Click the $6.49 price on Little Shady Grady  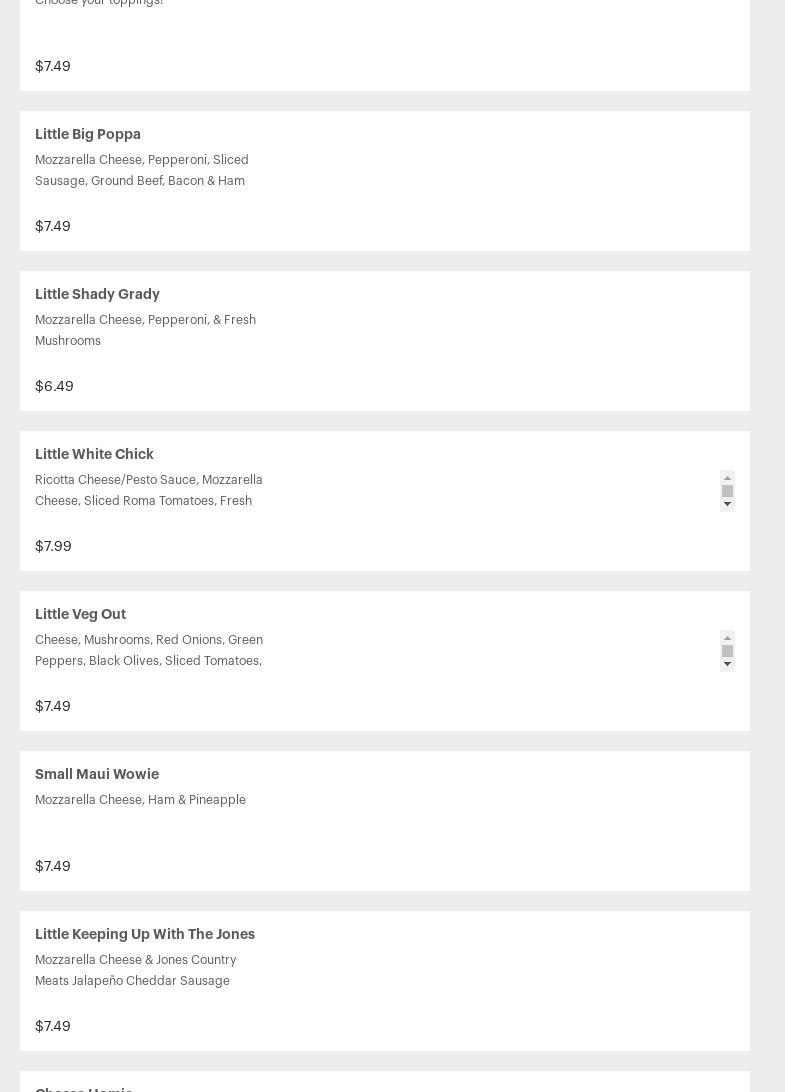pos(54,386)
